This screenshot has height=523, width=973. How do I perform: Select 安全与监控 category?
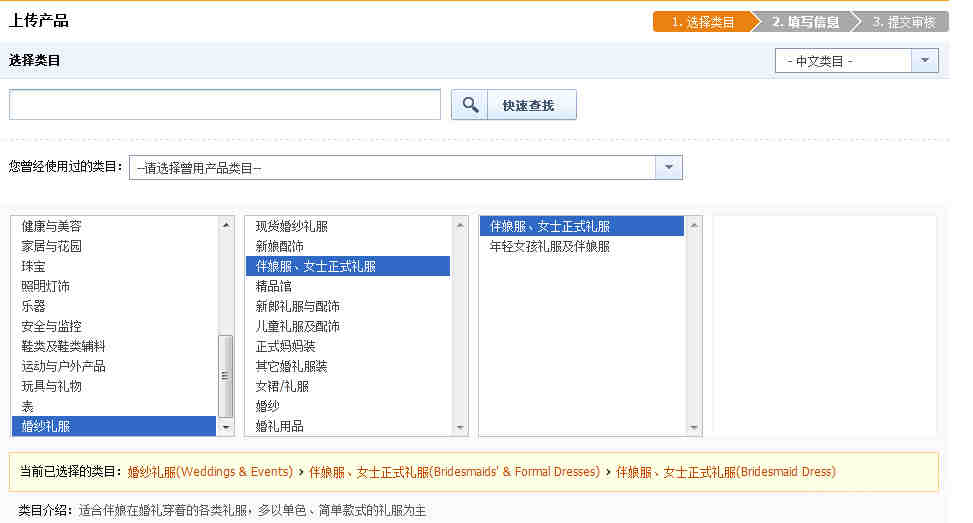tap(115, 326)
